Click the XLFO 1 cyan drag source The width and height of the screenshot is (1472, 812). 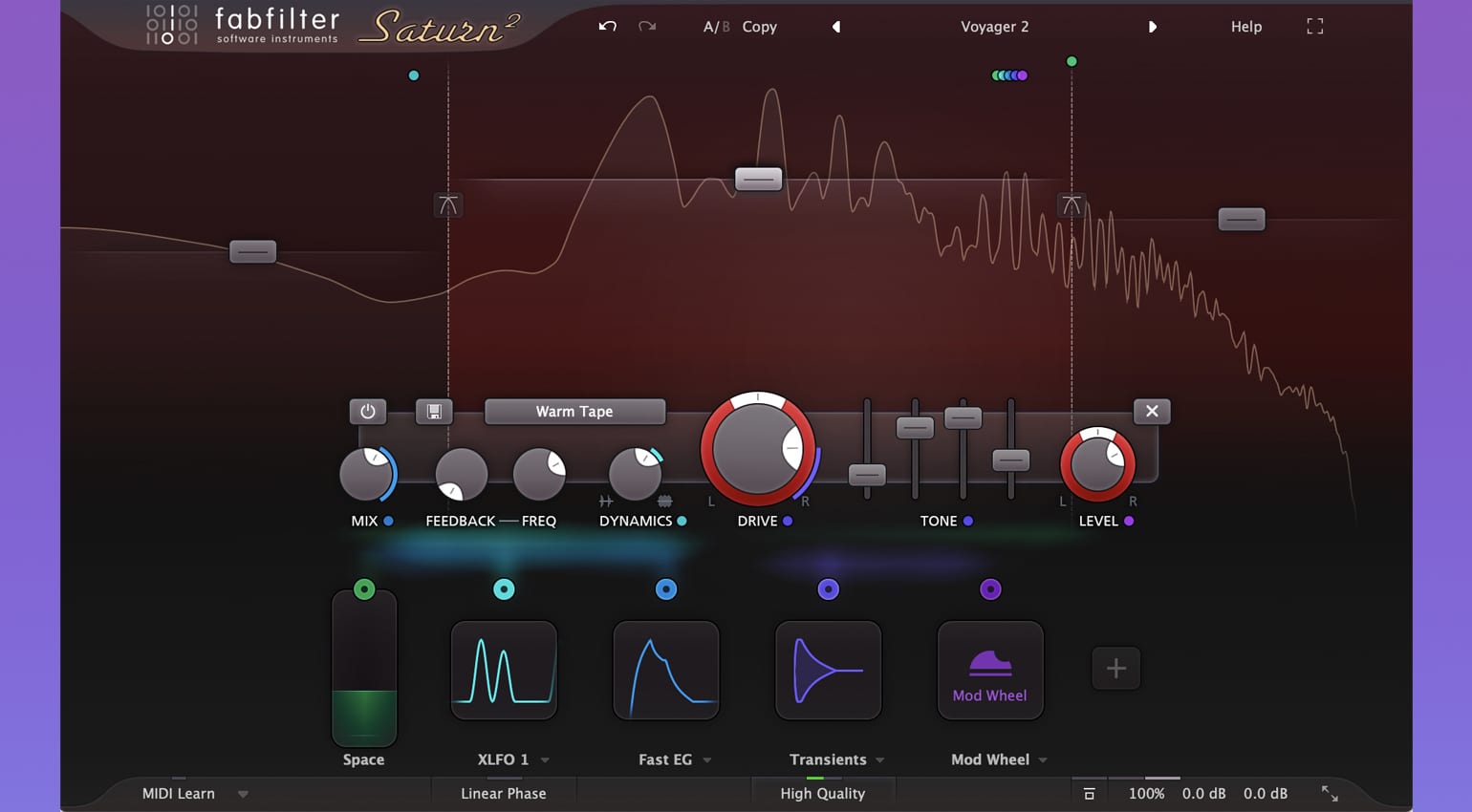click(x=504, y=589)
